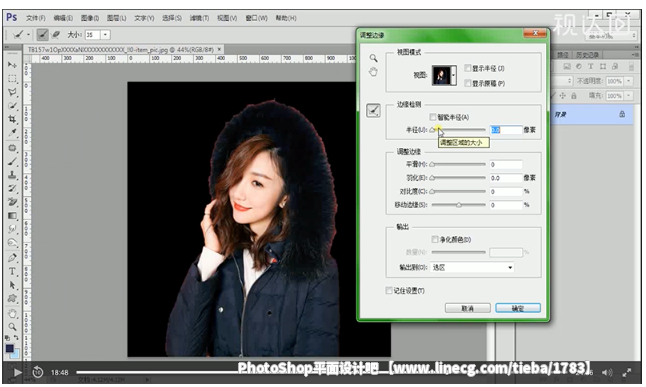
Task: Open the 窗口(W) menu
Action: [x=257, y=18]
